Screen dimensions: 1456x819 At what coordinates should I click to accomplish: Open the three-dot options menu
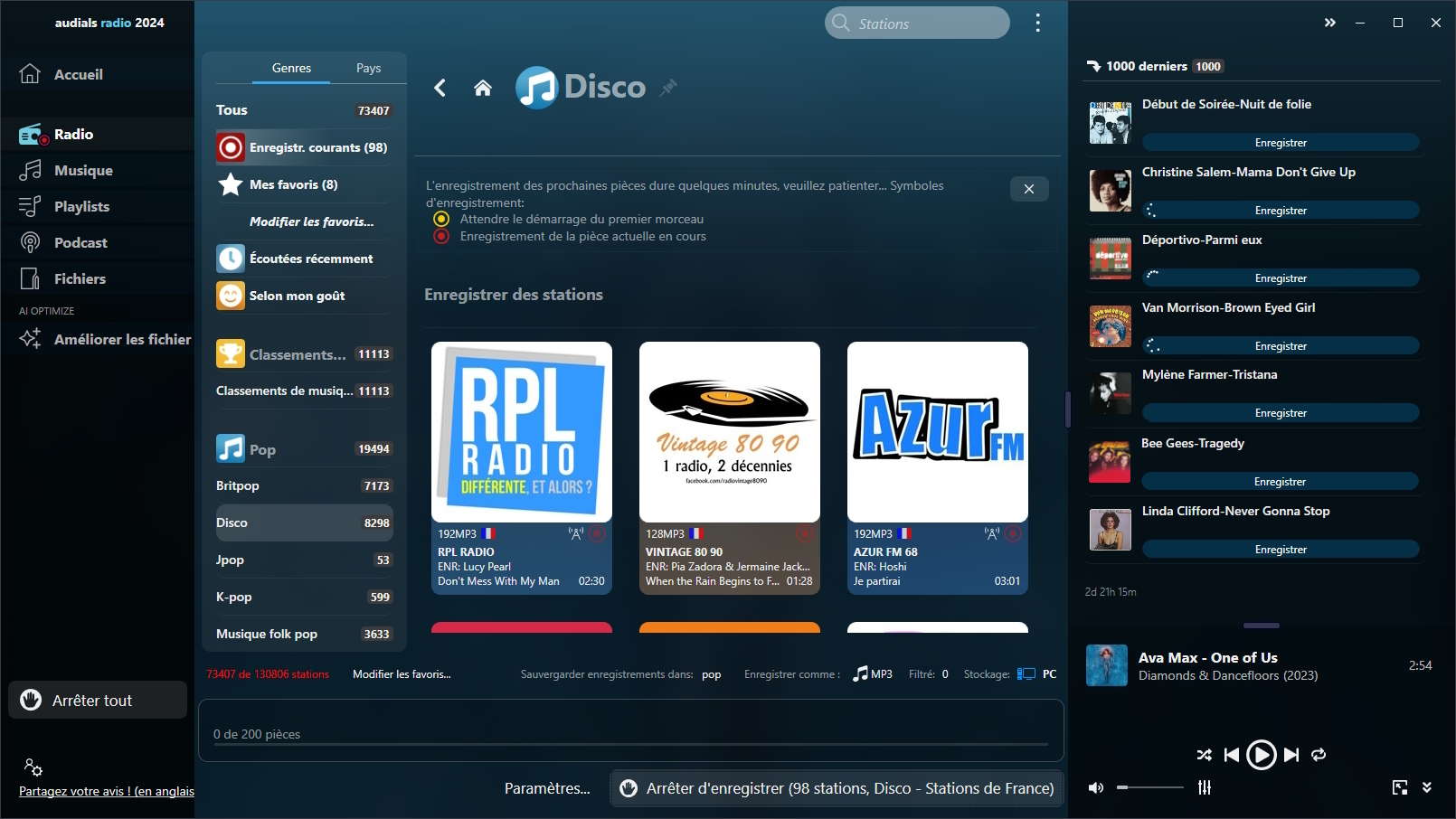pos(1037,23)
